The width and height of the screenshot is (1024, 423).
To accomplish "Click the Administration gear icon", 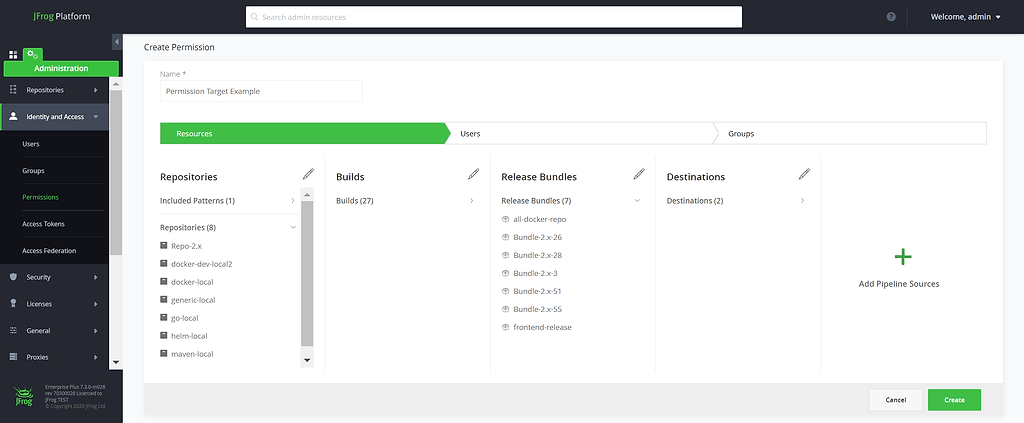I will pos(33,54).
